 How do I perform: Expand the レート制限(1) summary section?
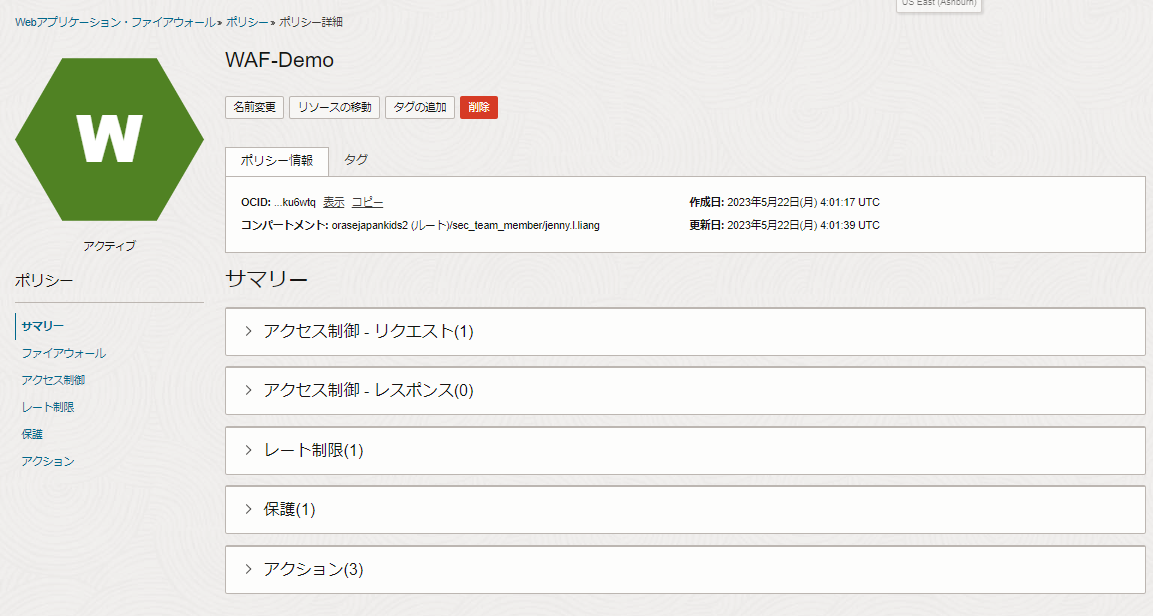[312, 451]
